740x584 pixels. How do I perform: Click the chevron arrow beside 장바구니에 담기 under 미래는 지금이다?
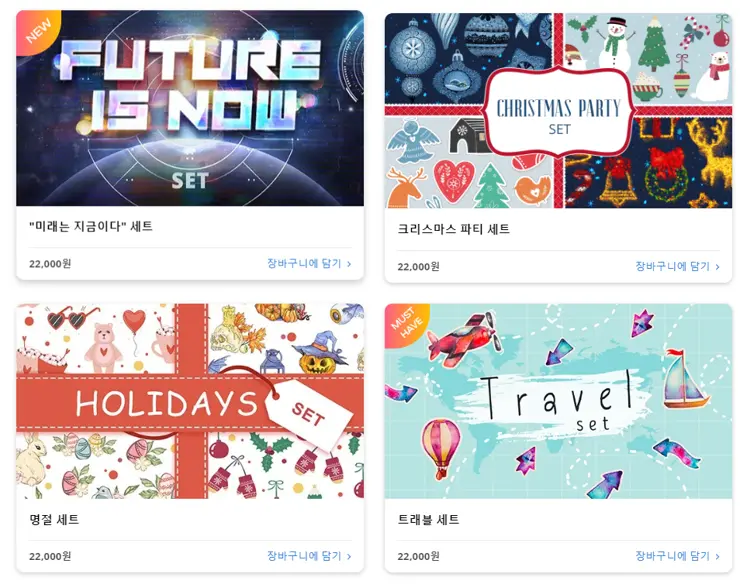click(349, 264)
